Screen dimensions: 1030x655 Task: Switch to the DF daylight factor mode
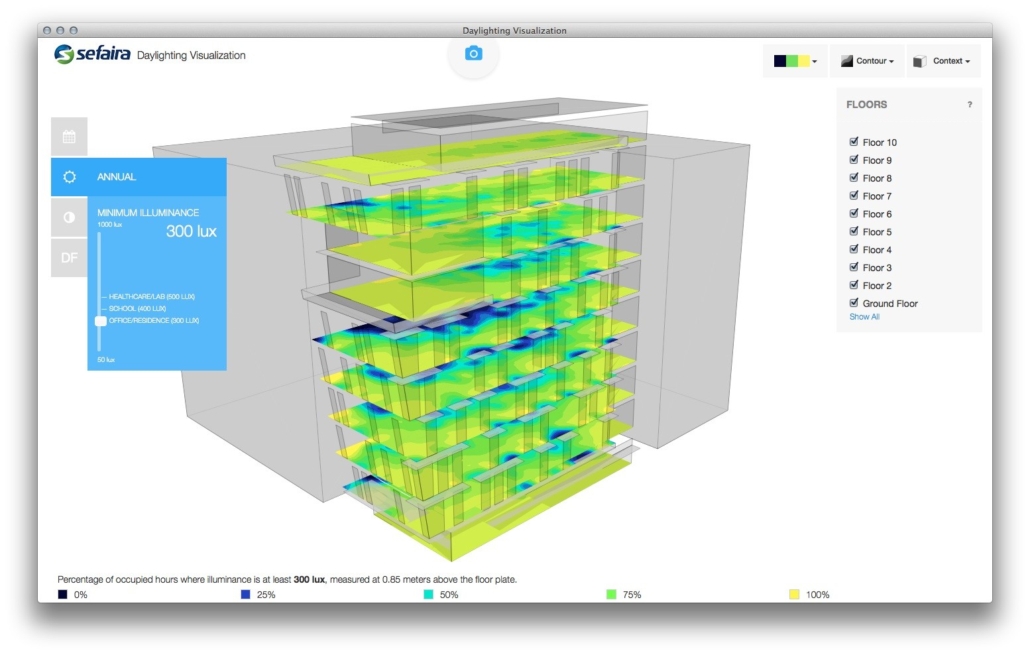click(x=69, y=258)
